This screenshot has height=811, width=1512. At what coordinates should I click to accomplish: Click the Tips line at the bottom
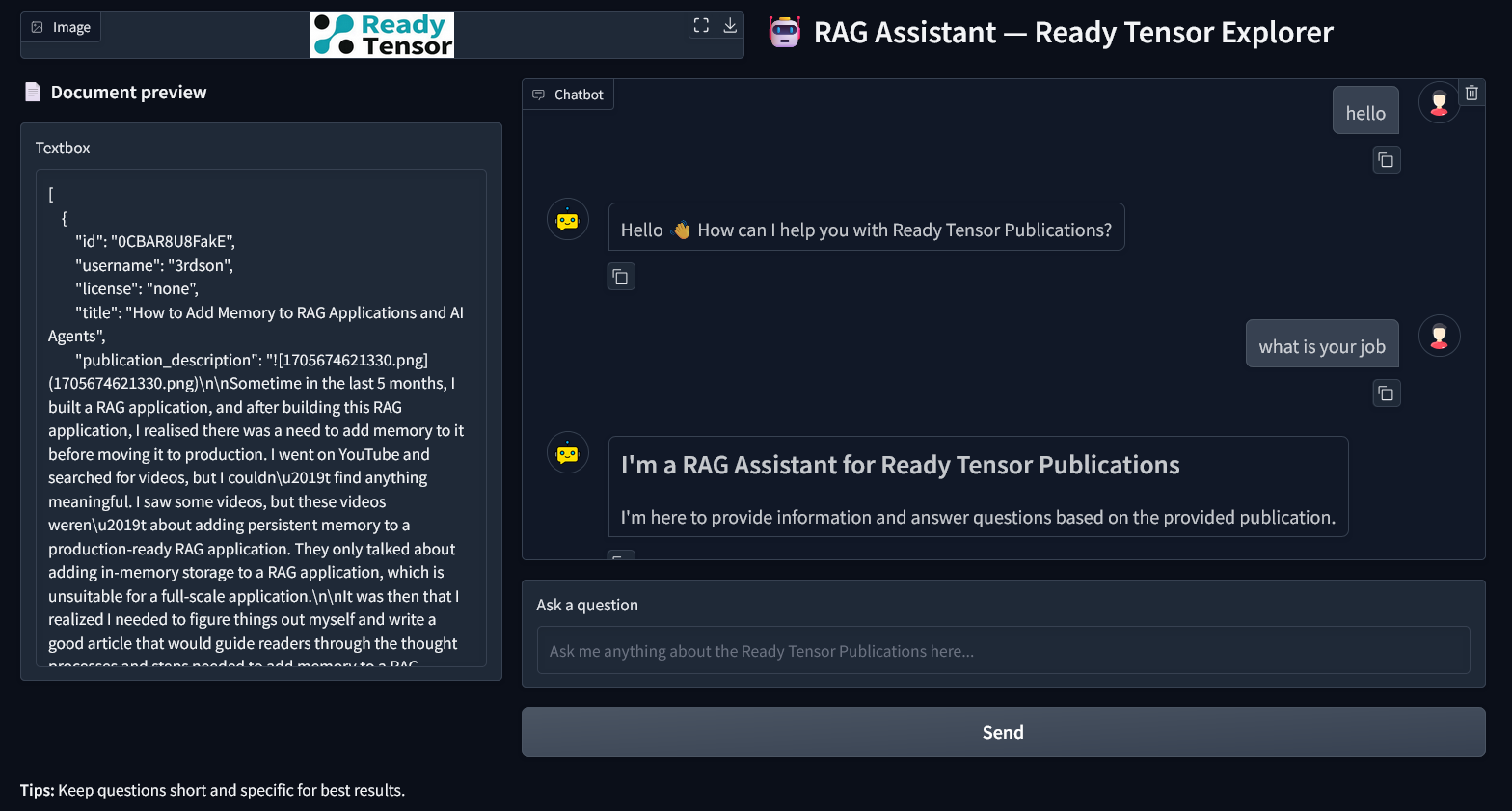pyautogui.click(x=212, y=790)
